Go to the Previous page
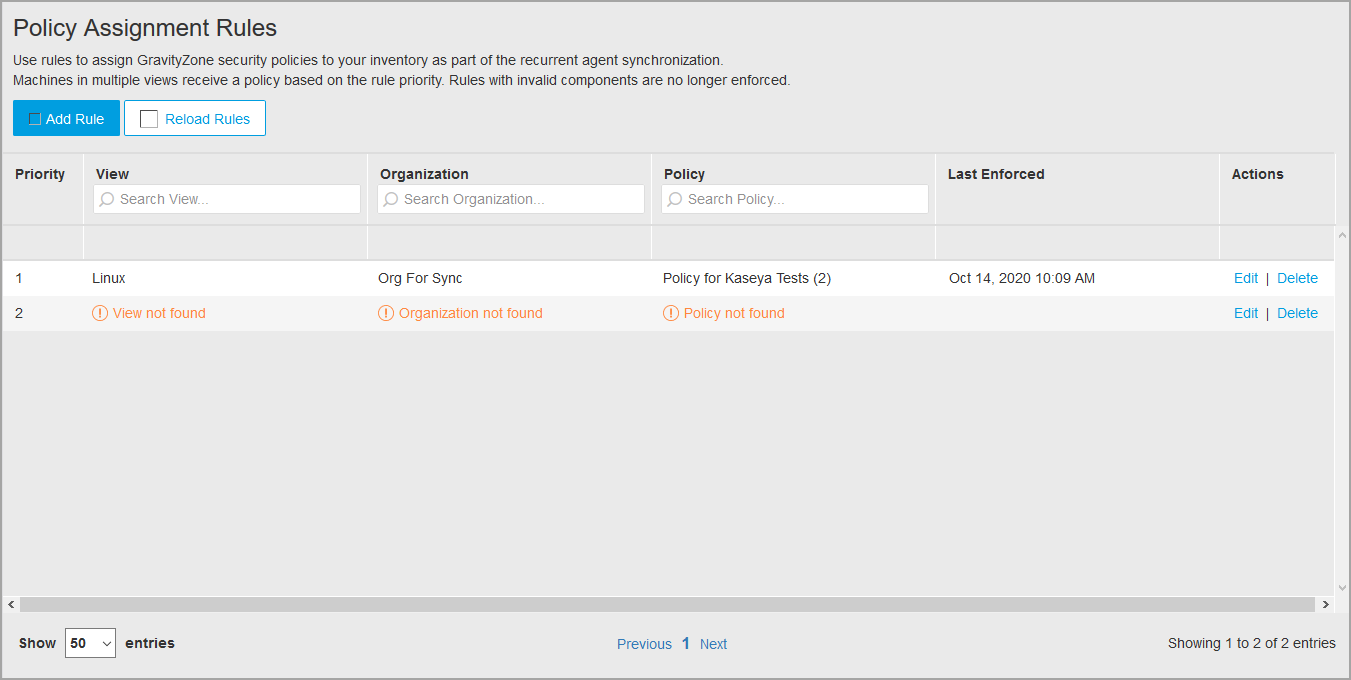Screen dimensions: 1351x680 (x=644, y=644)
